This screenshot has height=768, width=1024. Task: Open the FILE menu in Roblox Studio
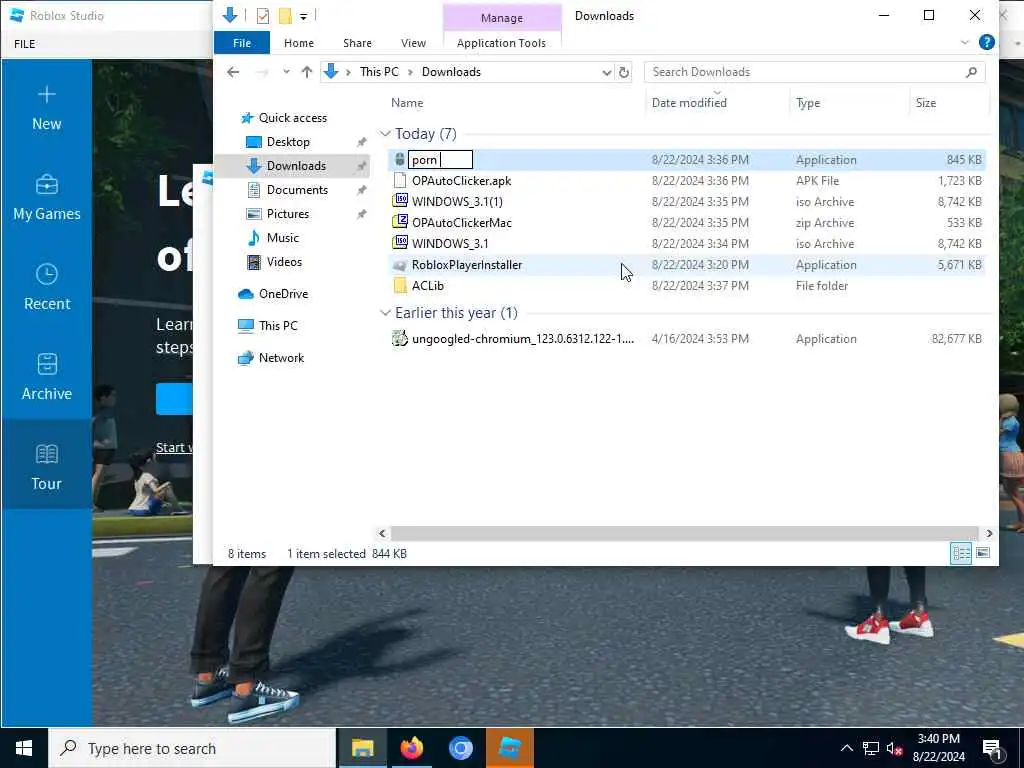point(25,44)
